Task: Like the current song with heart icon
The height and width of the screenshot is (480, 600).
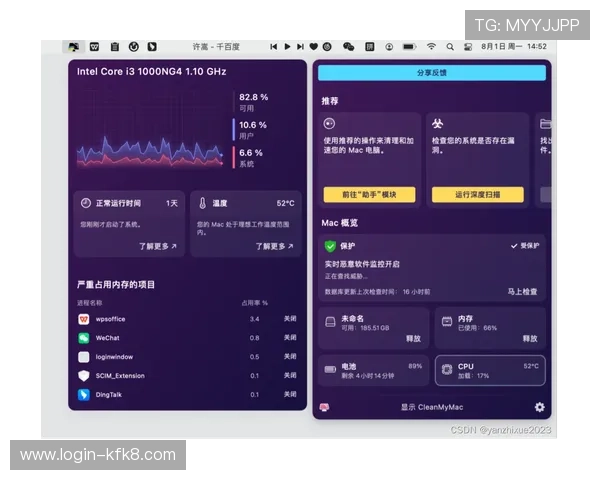Action: click(313, 47)
